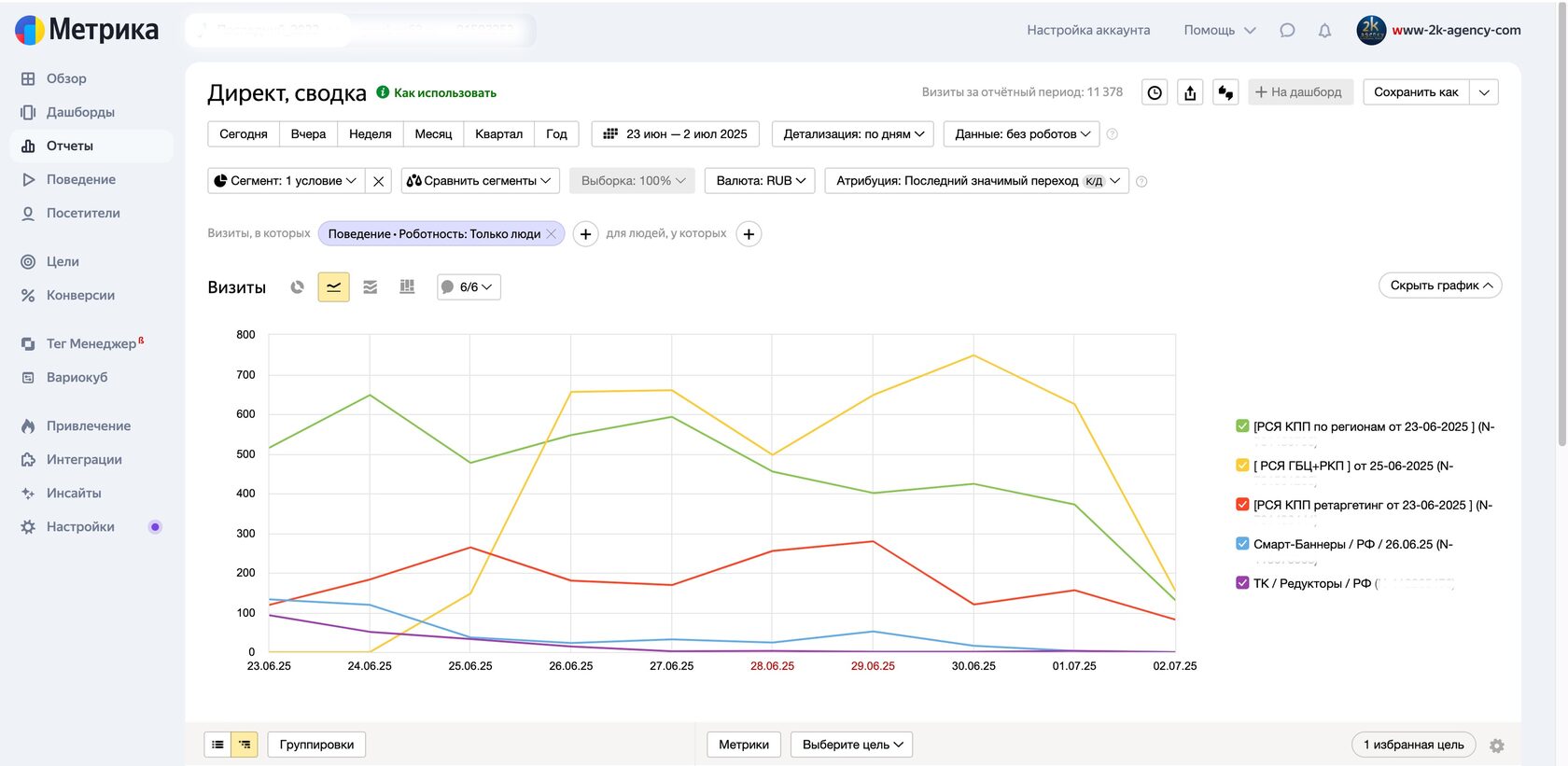1568x766 pixels.
Task: Open the attribution model dropdown
Action: pyautogui.click(x=977, y=181)
